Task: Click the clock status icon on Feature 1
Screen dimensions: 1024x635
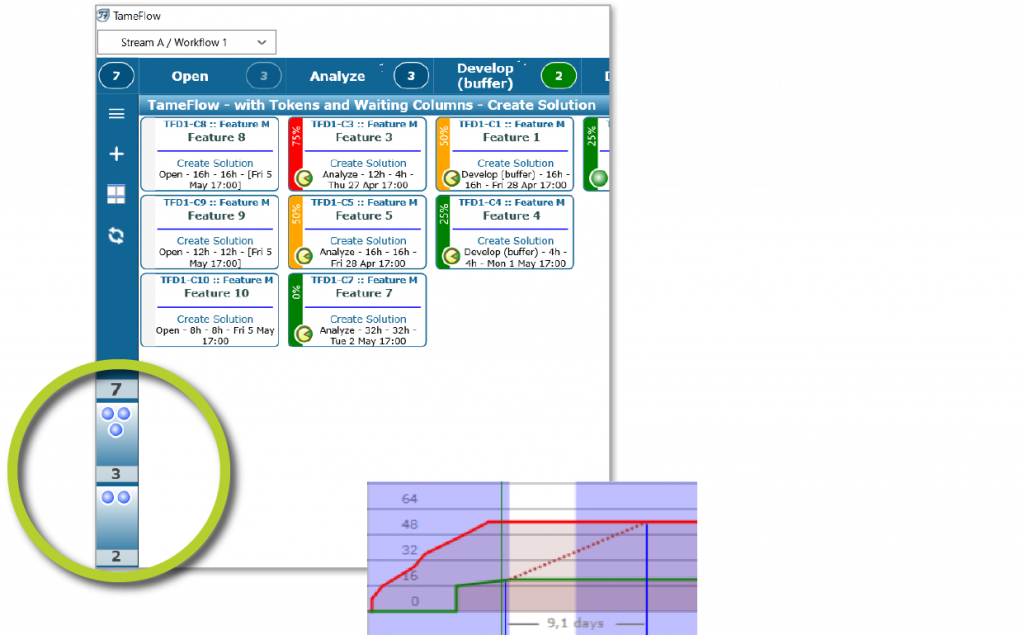Action: 451,178
